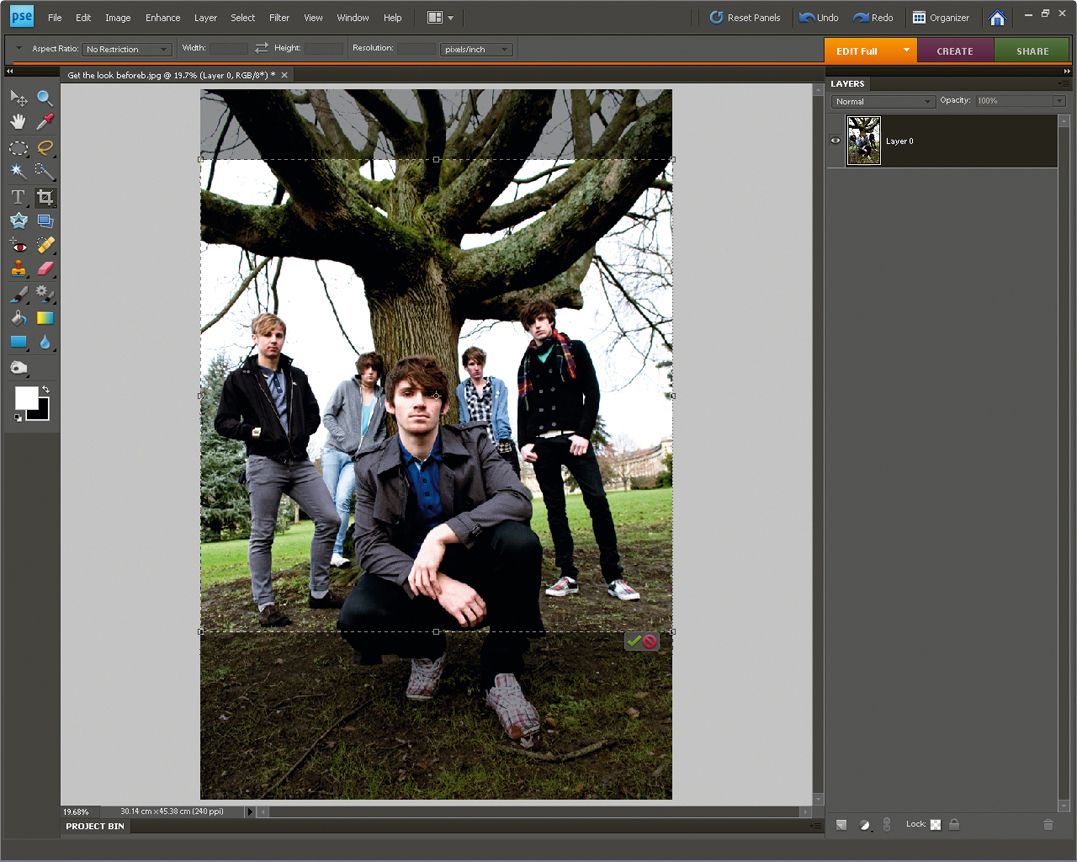Click the Layer 0 thumbnail

coord(863,140)
